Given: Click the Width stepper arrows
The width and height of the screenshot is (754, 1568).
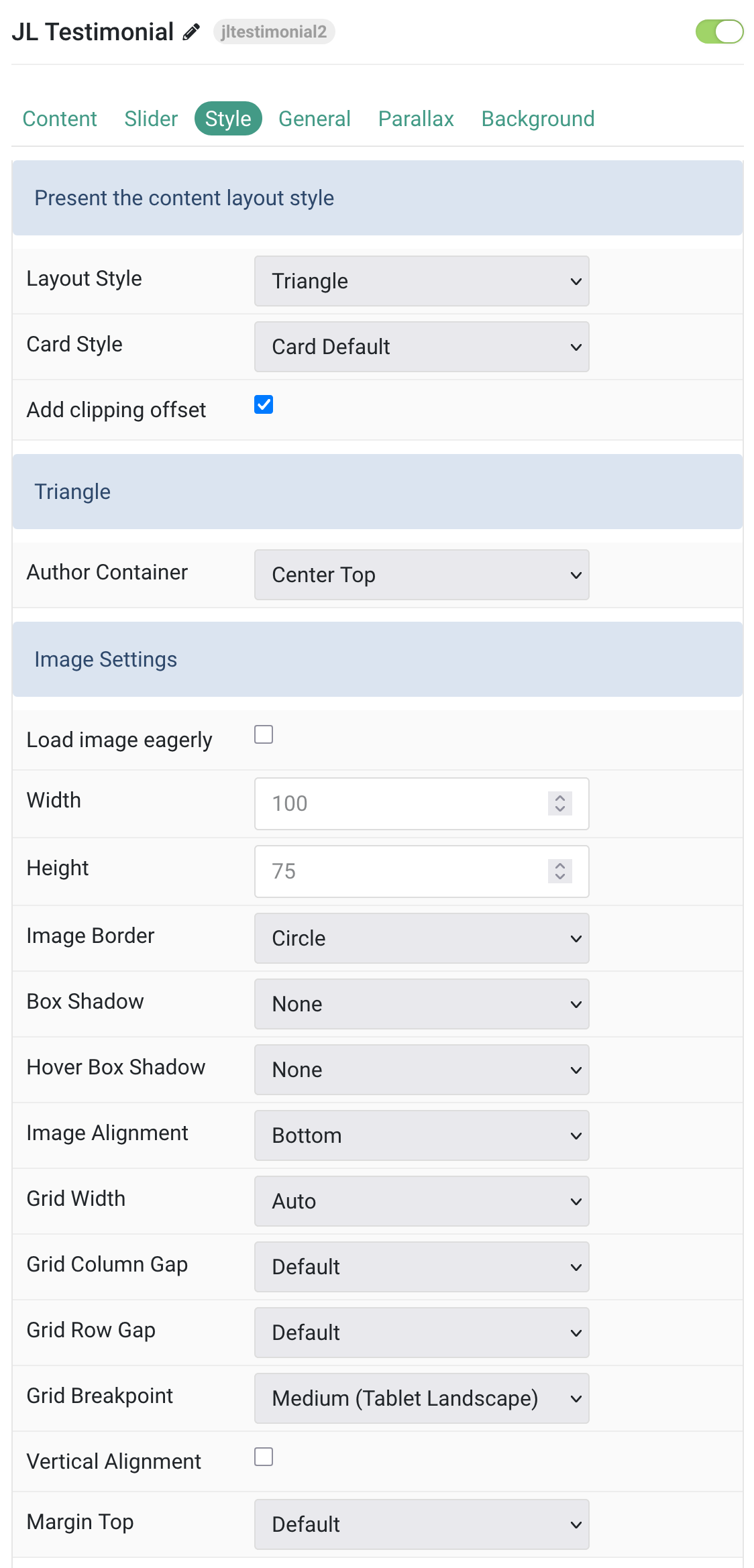Looking at the screenshot, I should (560, 803).
